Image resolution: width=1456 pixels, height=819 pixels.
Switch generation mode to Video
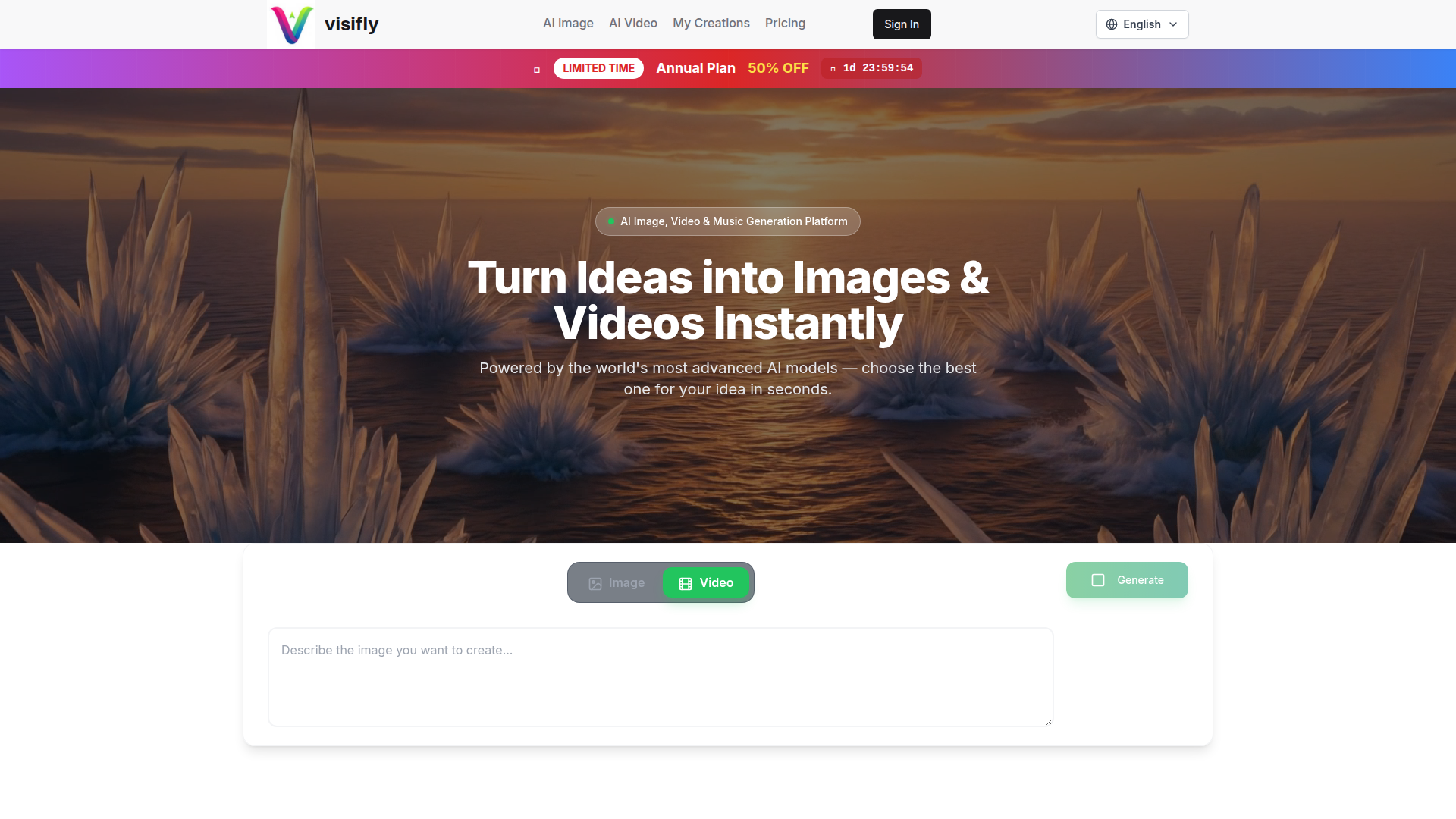706,583
